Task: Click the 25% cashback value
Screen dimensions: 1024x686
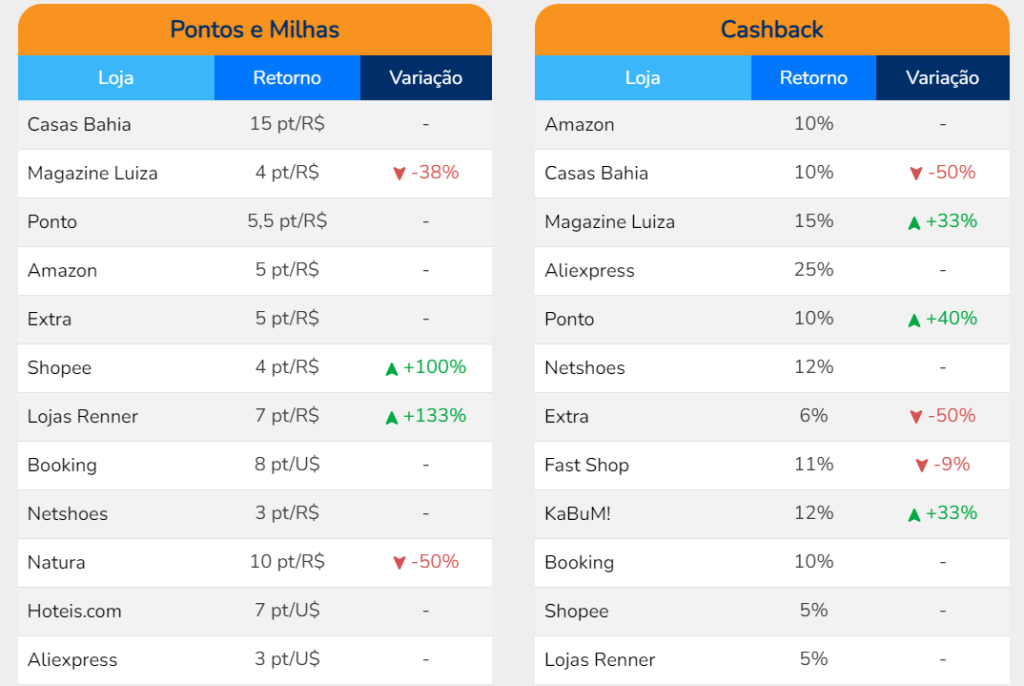Action: pyautogui.click(x=813, y=270)
